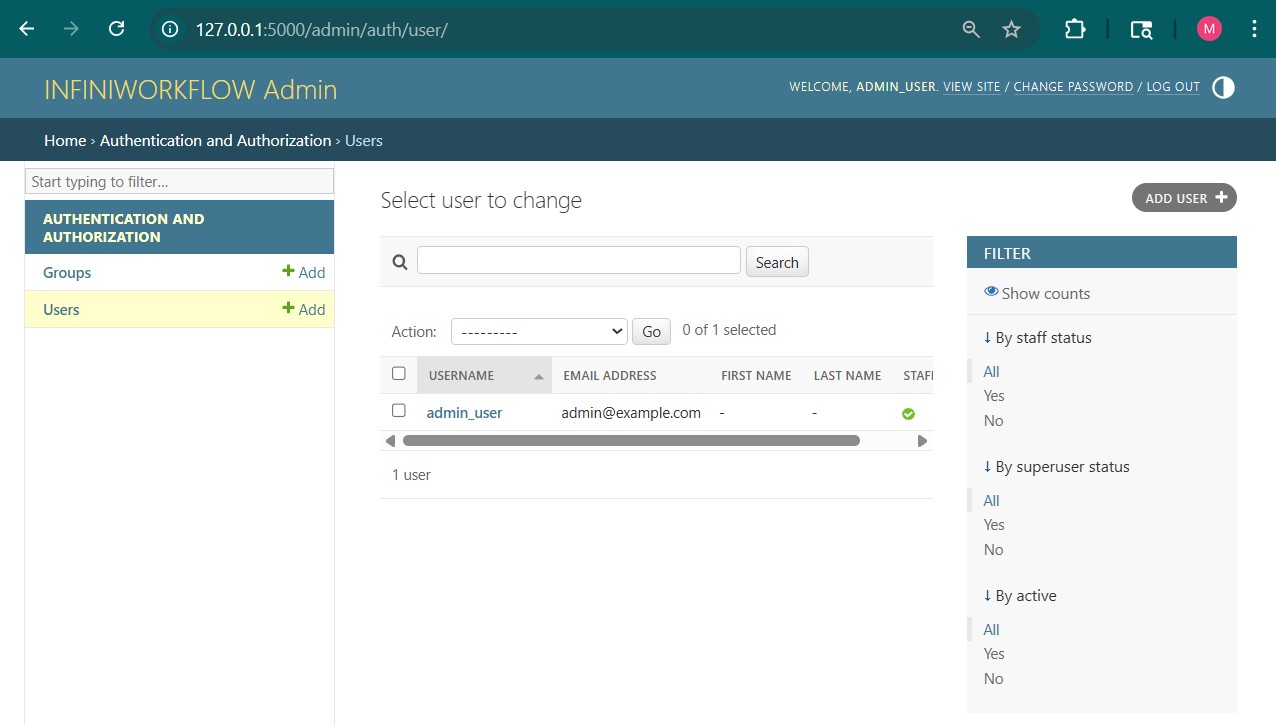This screenshot has width=1276, height=725.
Task: Open the admin_user username link
Action: (x=464, y=412)
